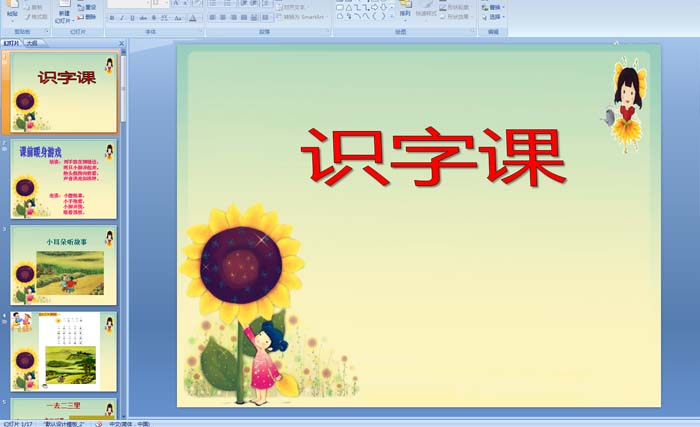
Task: Open the Change Case (Aa) menu
Action: [x=178, y=18]
